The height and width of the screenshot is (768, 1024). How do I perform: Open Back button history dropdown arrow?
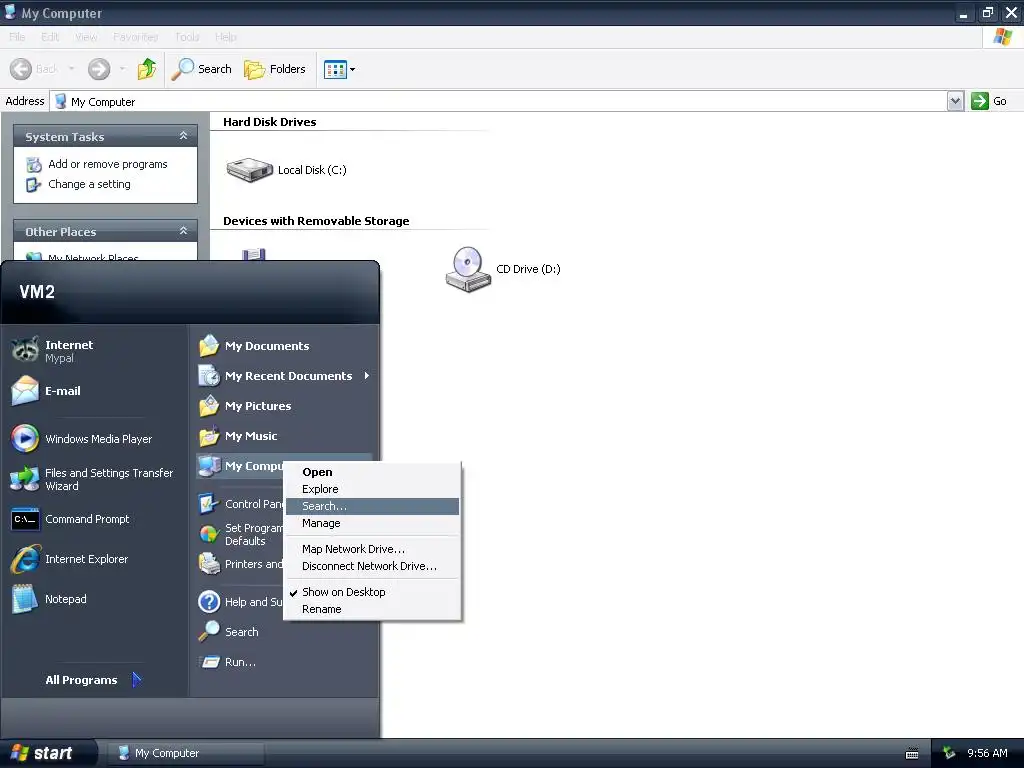tap(71, 69)
